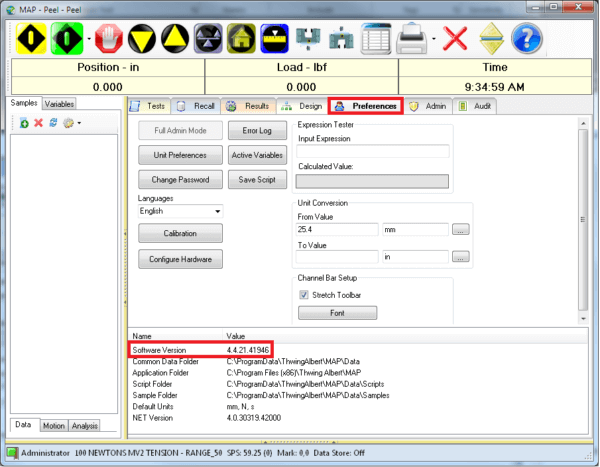Open the dropdown arrow next to green start icon
Image resolution: width=600 pixels, height=467 pixels.
(89, 39)
